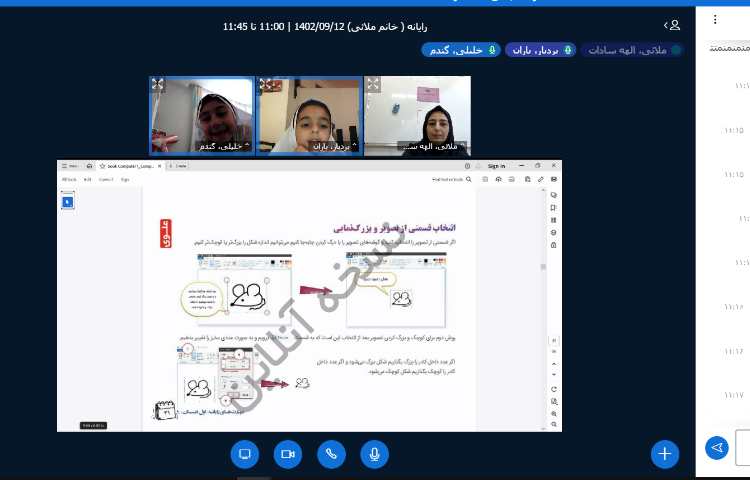This screenshot has height=480, width=750.
Task: Click the chat message input field
Action: point(742,447)
